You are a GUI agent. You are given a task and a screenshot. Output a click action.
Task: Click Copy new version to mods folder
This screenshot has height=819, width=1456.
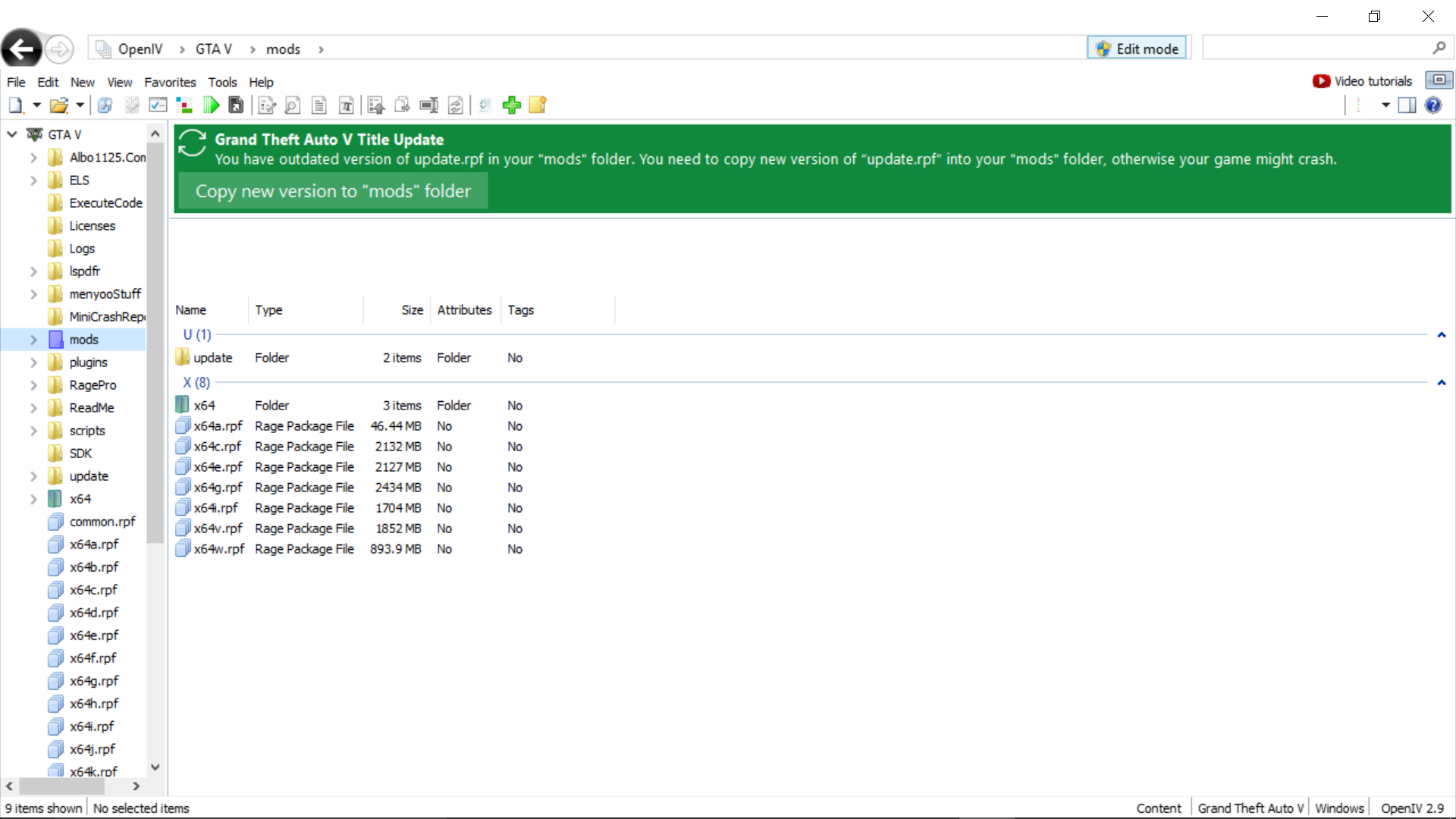click(333, 191)
